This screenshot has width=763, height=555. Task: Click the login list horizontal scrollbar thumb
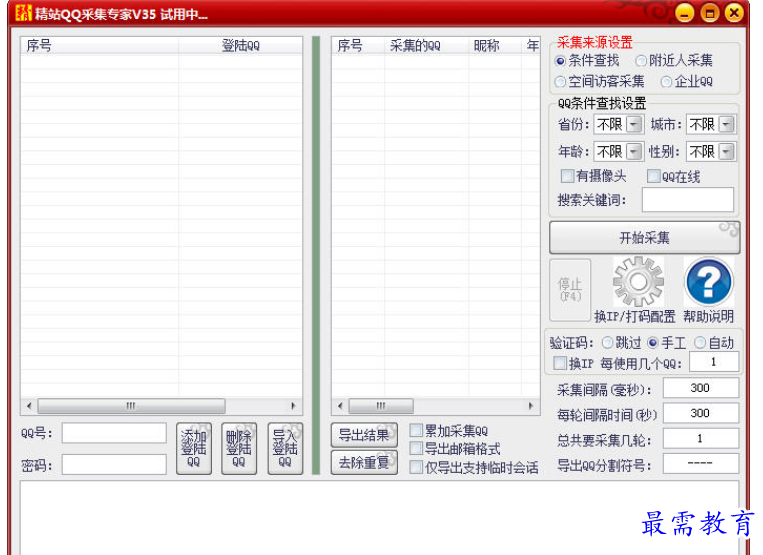131,406
